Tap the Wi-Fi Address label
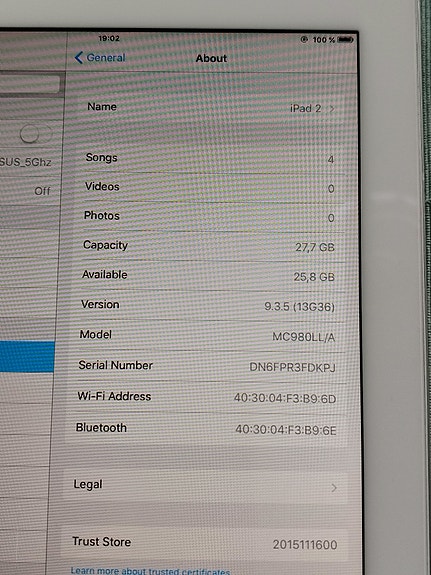Viewport: 431px width, 575px height. [114, 396]
